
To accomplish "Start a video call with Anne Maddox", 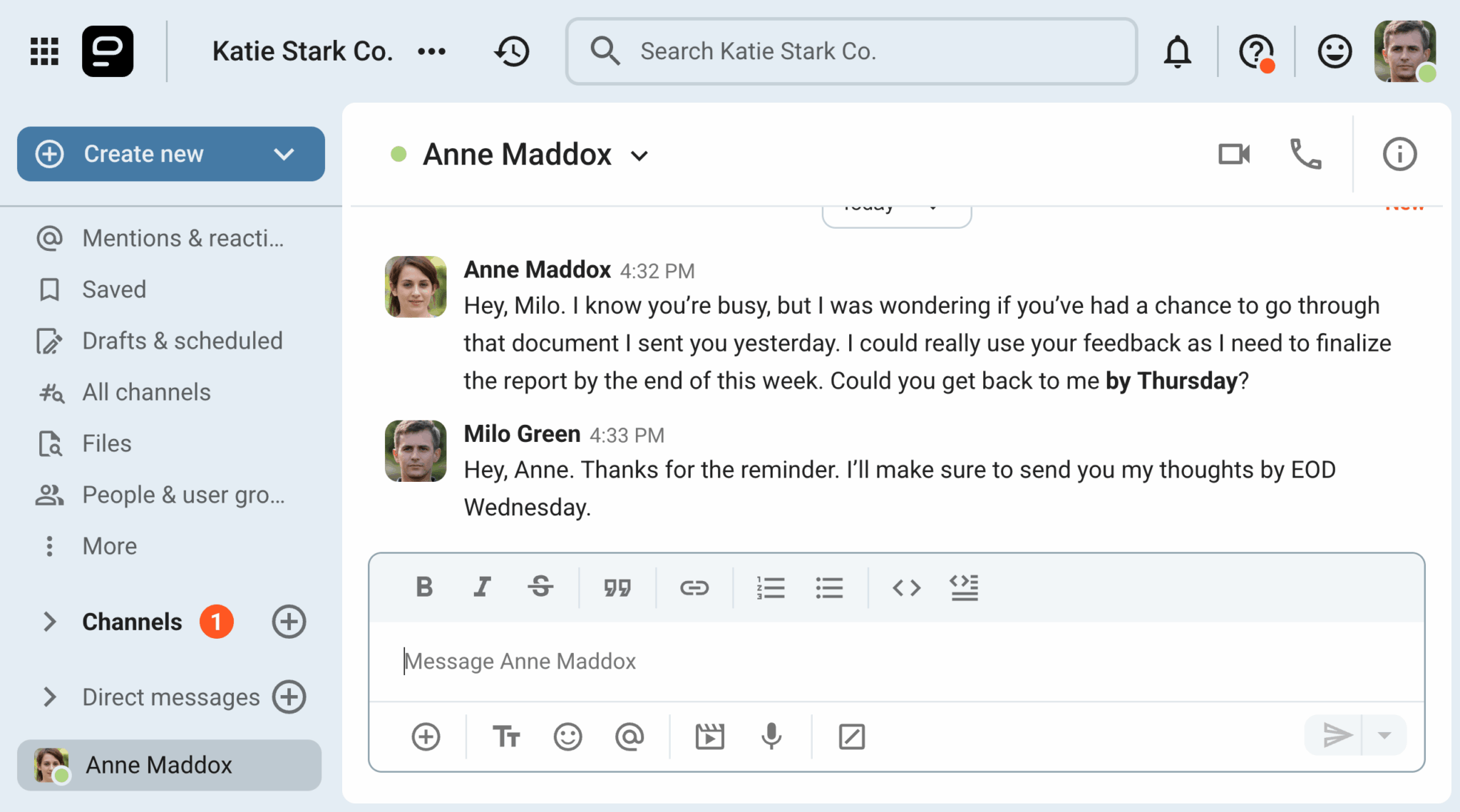I will point(1234,154).
